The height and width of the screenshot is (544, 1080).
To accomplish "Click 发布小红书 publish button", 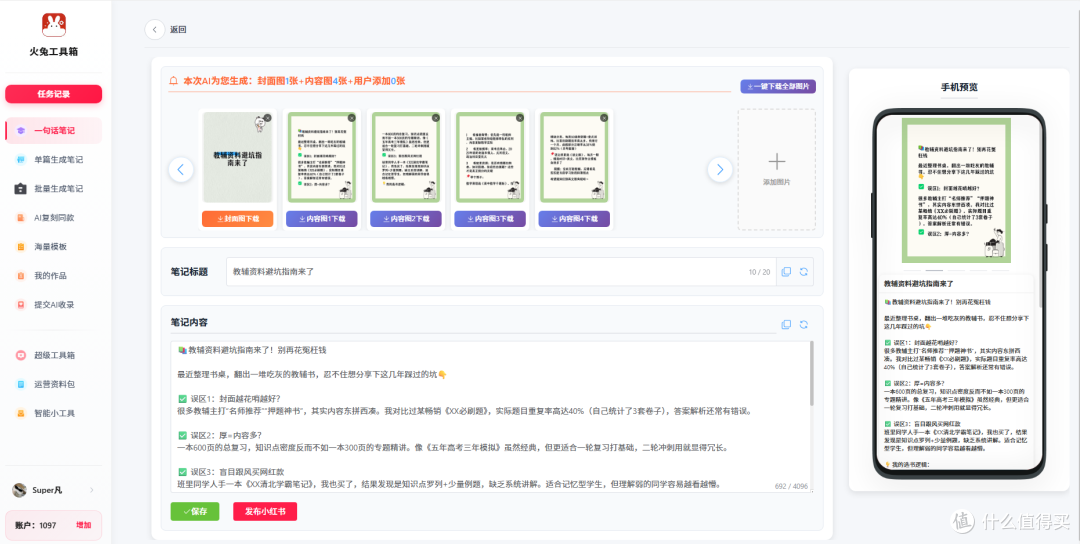I will [265, 512].
